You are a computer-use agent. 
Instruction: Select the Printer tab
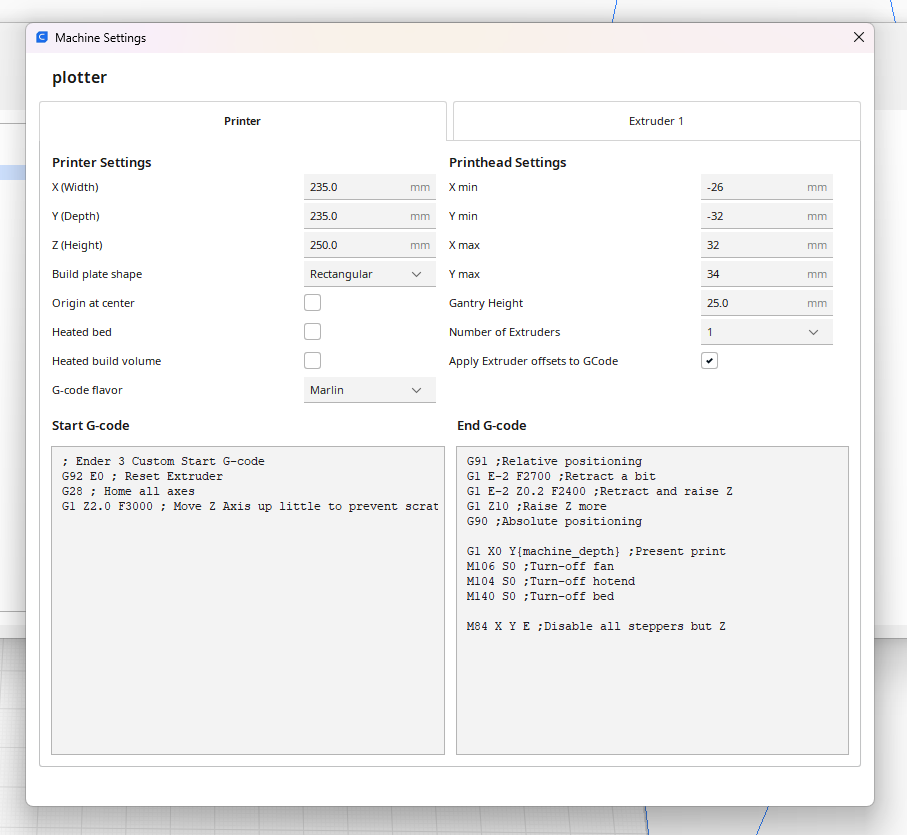point(242,121)
